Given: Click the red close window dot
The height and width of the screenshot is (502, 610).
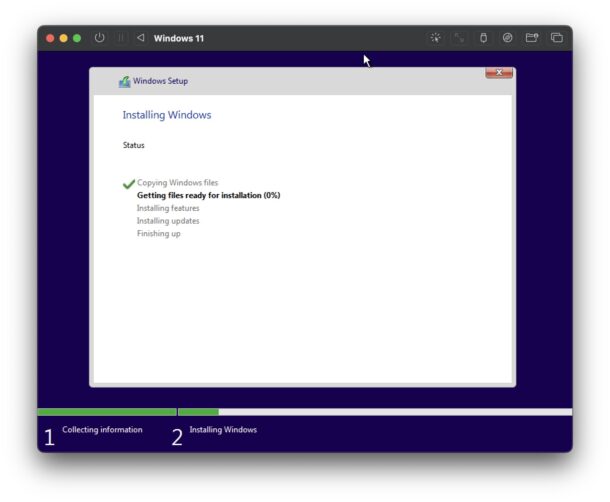Looking at the screenshot, I should click(x=50, y=38).
